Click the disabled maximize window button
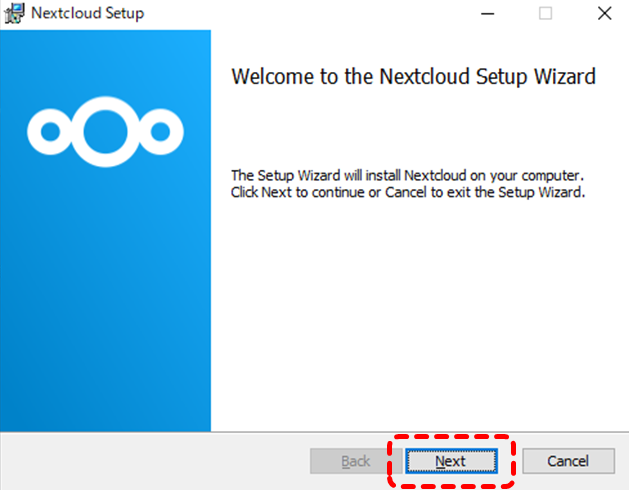This screenshot has height=490, width=629. [545, 14]
